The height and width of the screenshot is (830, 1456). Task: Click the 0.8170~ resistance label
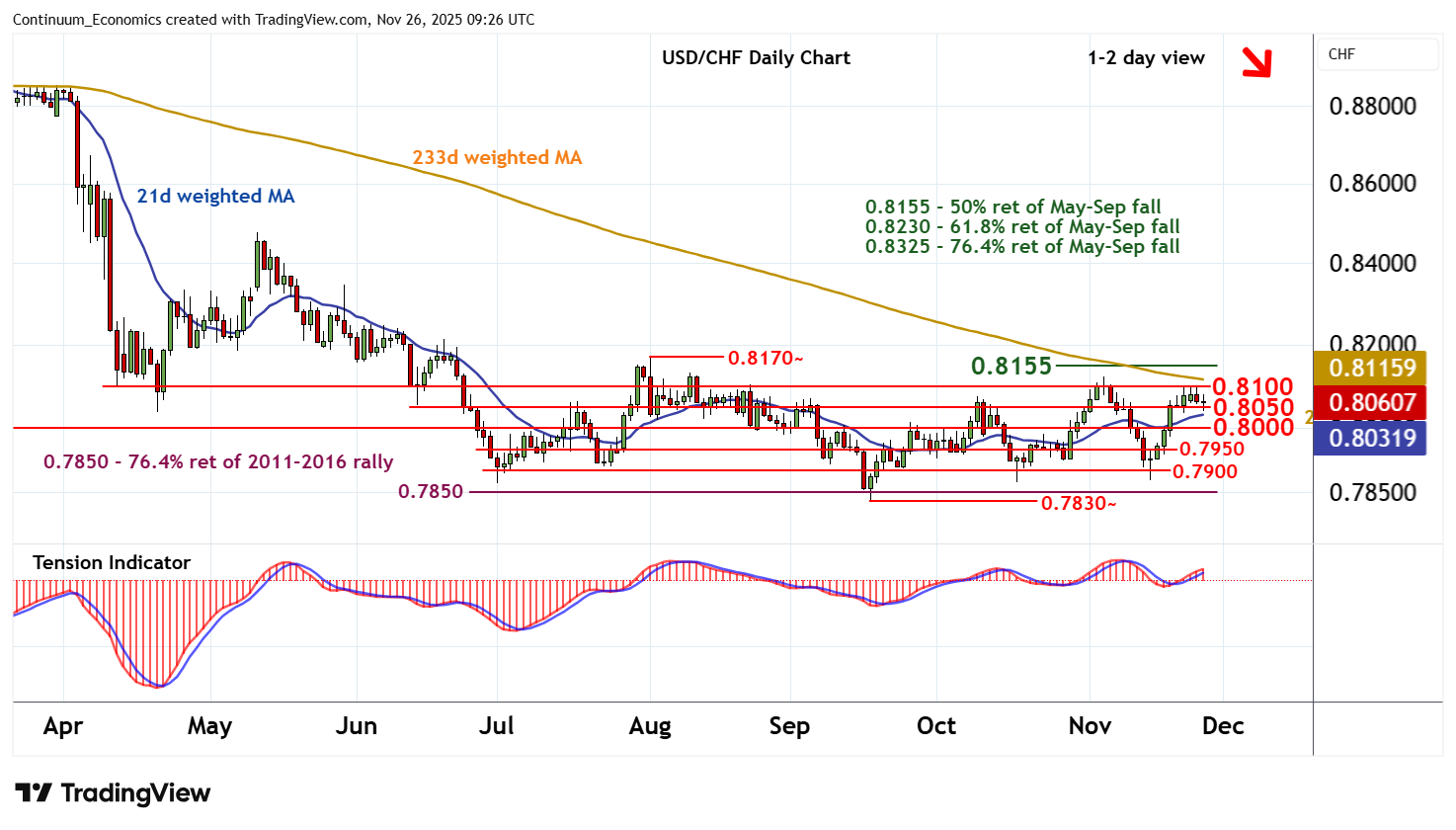(x=765, y=358)
